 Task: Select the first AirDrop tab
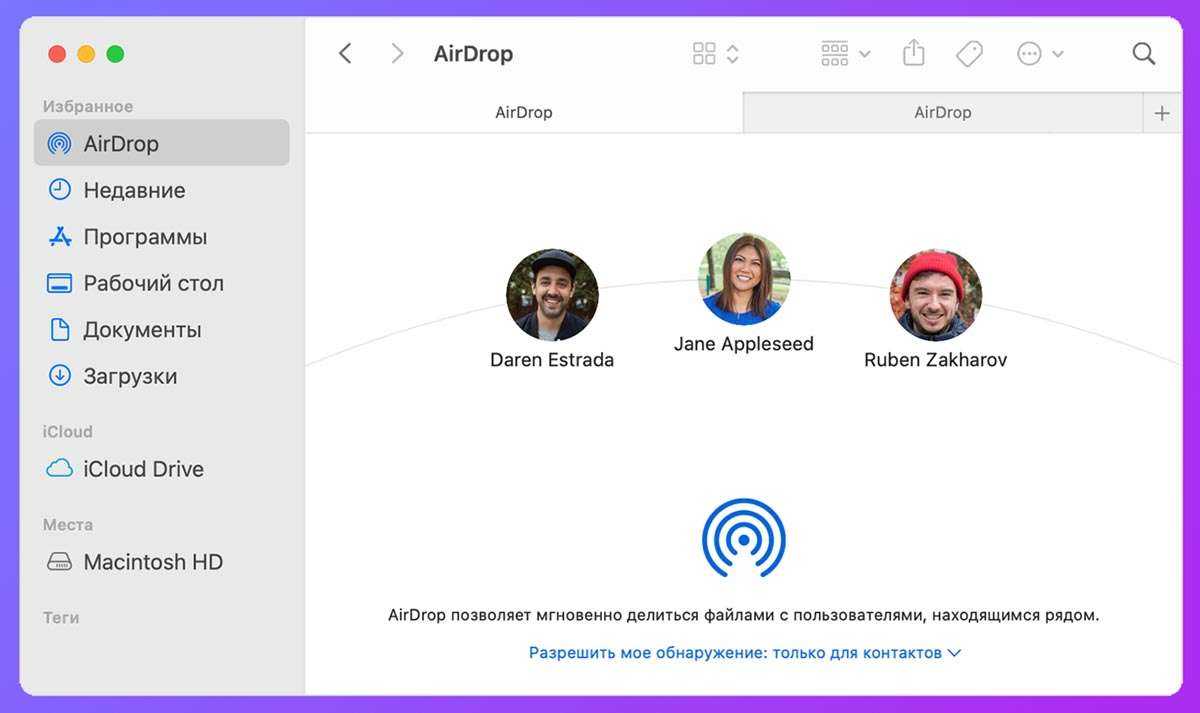click(523, 113)
